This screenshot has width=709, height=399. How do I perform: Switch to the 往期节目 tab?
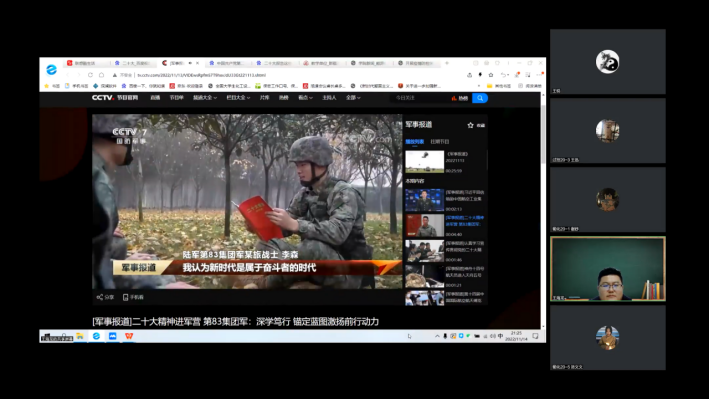click(440, 142)
